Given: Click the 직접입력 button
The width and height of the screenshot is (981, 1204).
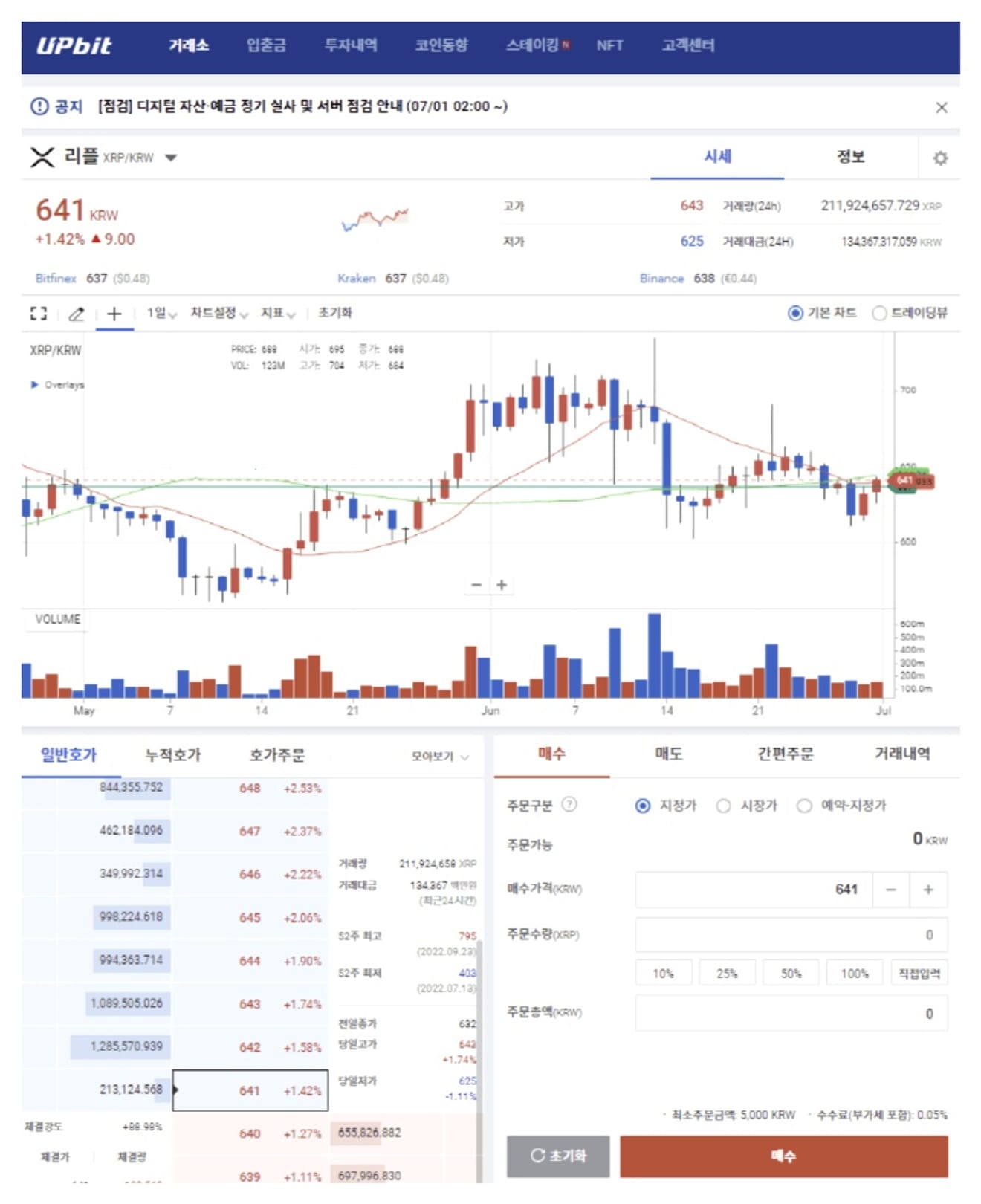Looking at the screenshot, I should point(919,974).
